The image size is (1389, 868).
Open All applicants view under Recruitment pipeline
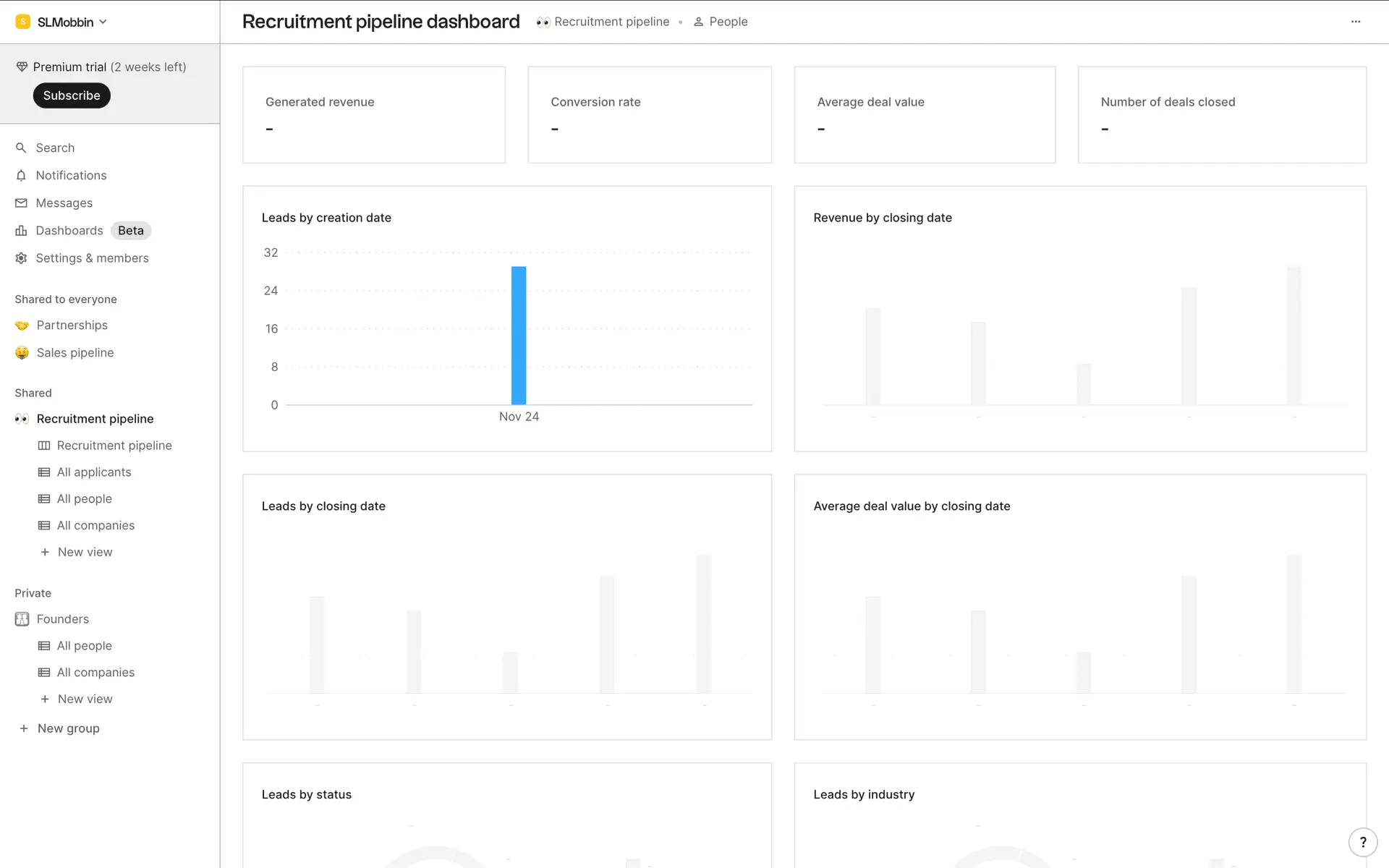pyautogui.click(x=94, y=472)
